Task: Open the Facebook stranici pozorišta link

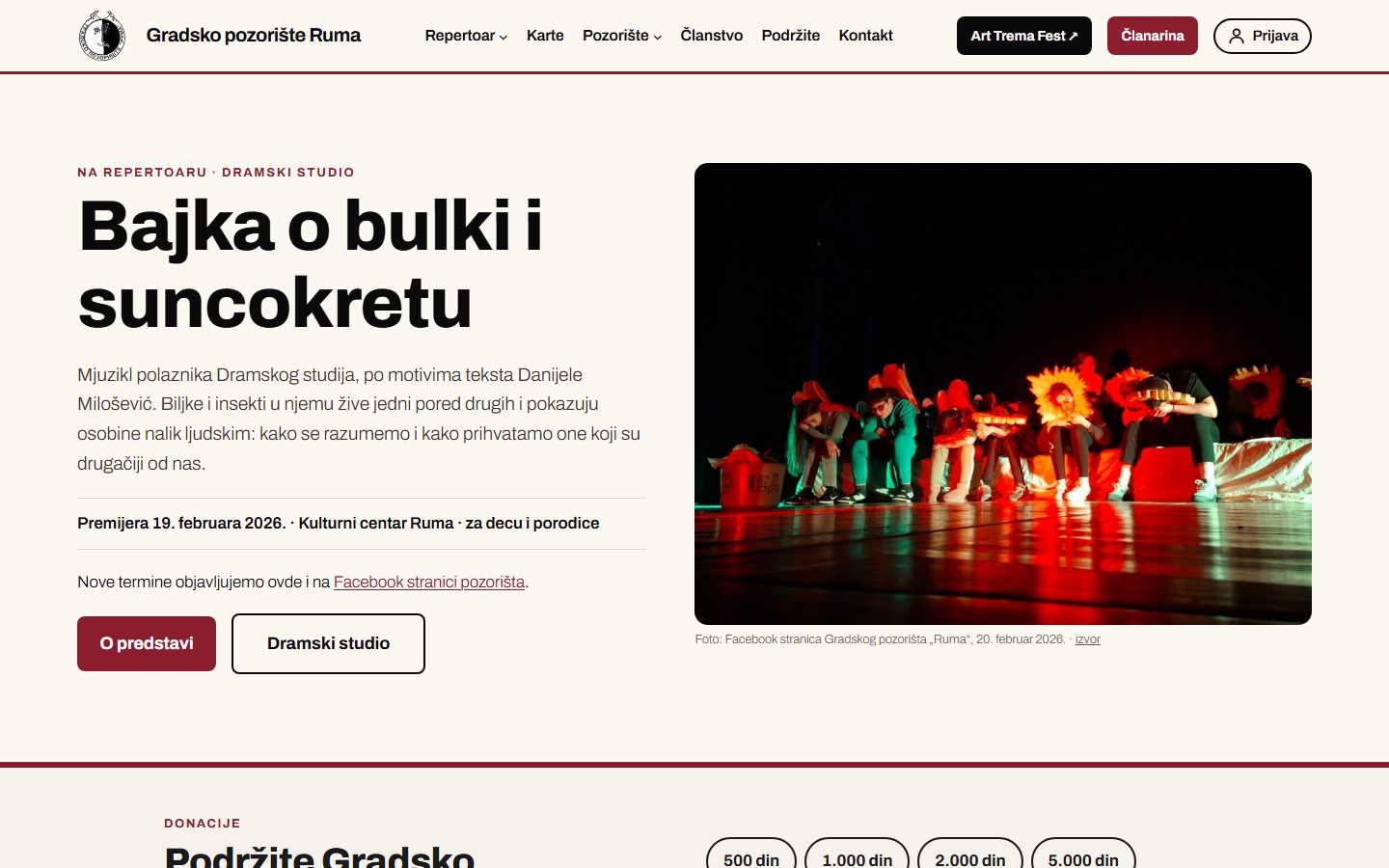Action: (429, 582)
